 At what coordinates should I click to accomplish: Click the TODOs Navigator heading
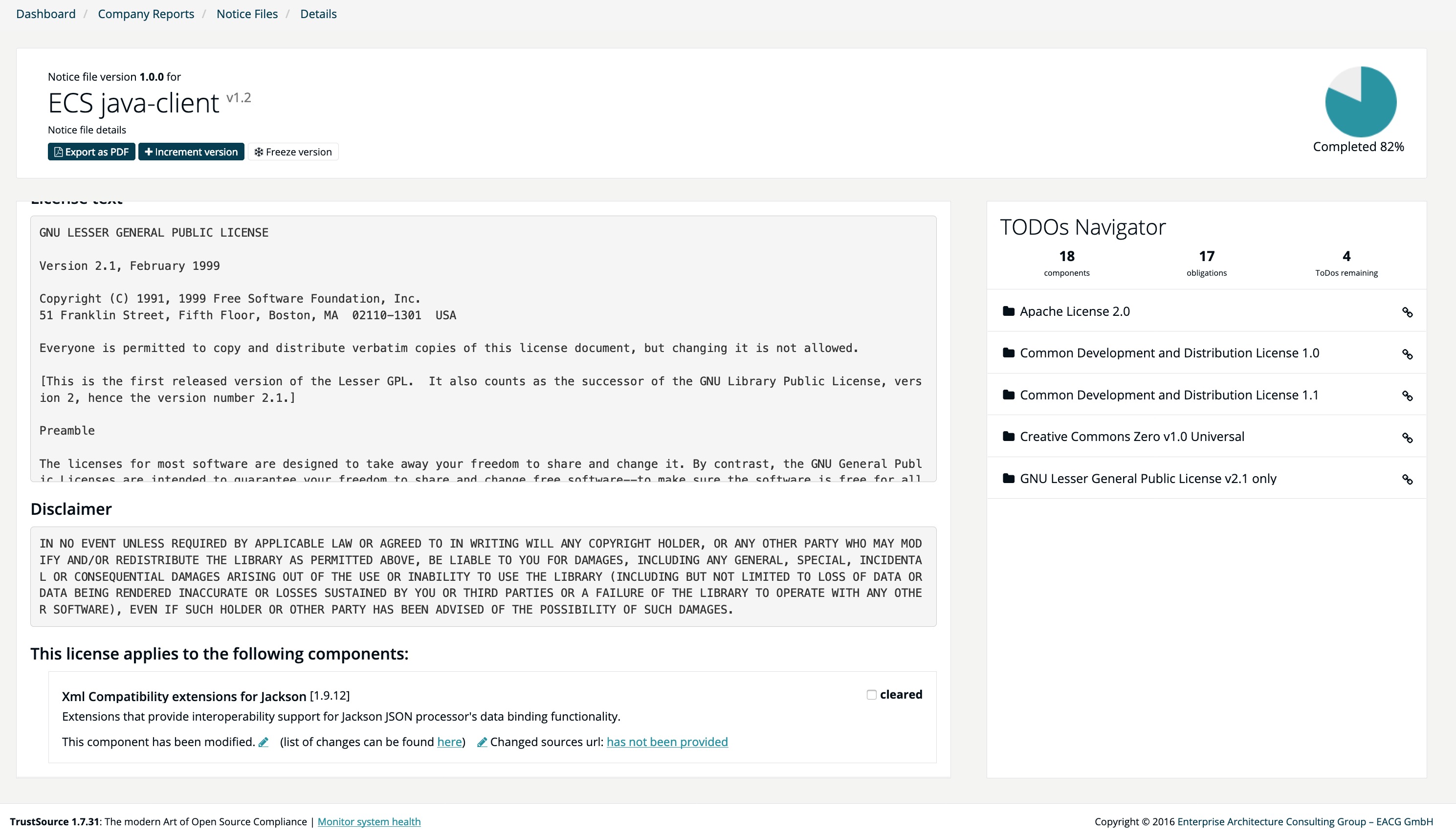click(x=1083, y=227)
